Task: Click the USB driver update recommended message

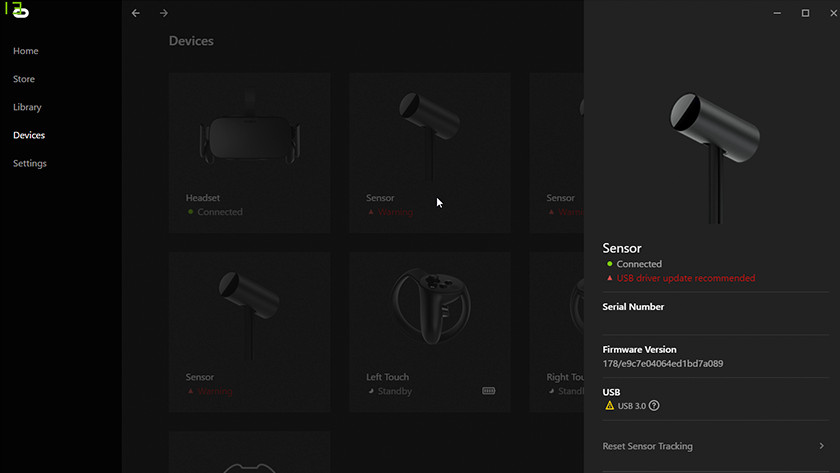Action: coord(686,278)
